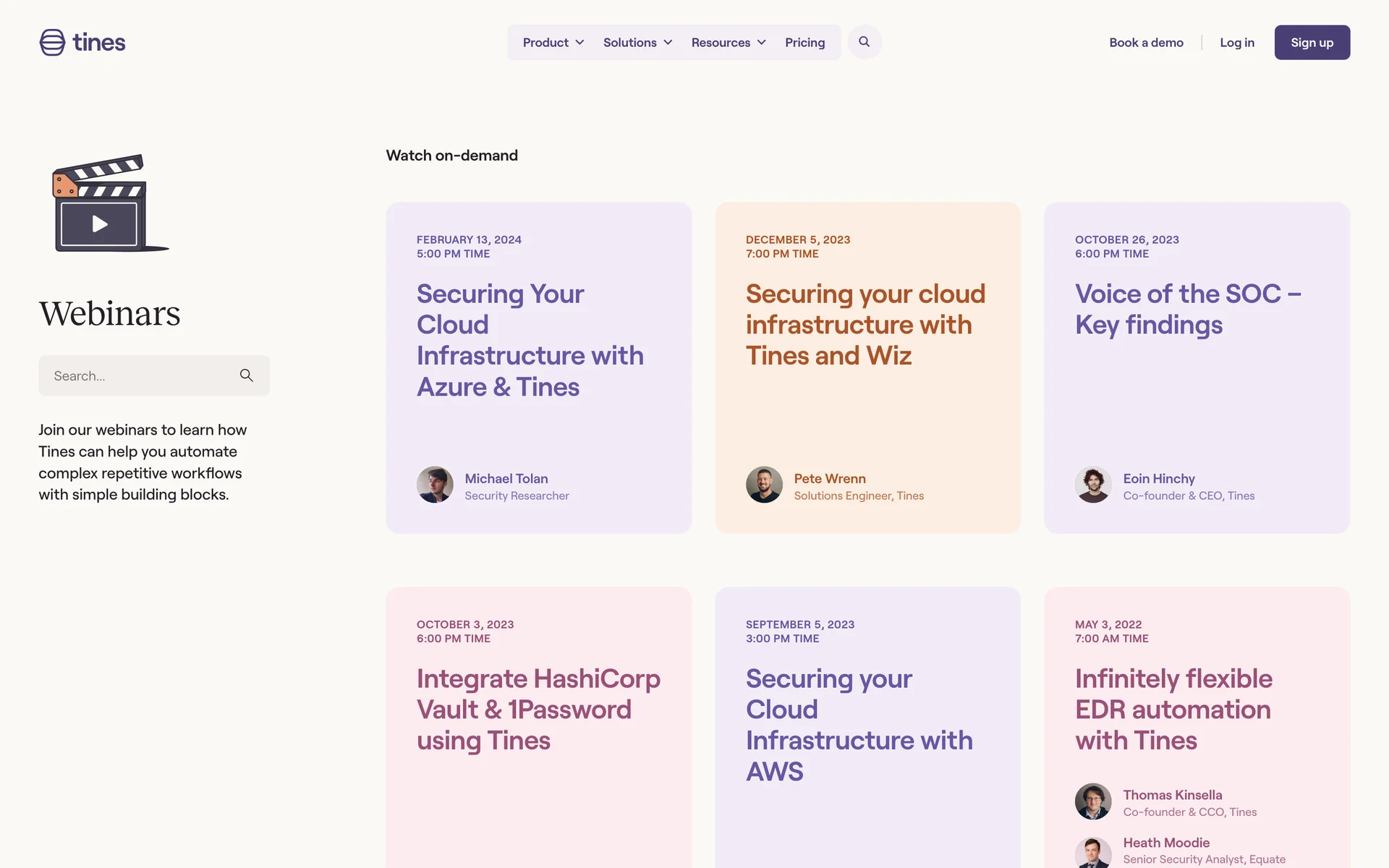The width and height of the screenshot is (1389, 868).
Task: Expand the Product dropdown menu
Action: (x=553, y=43)
